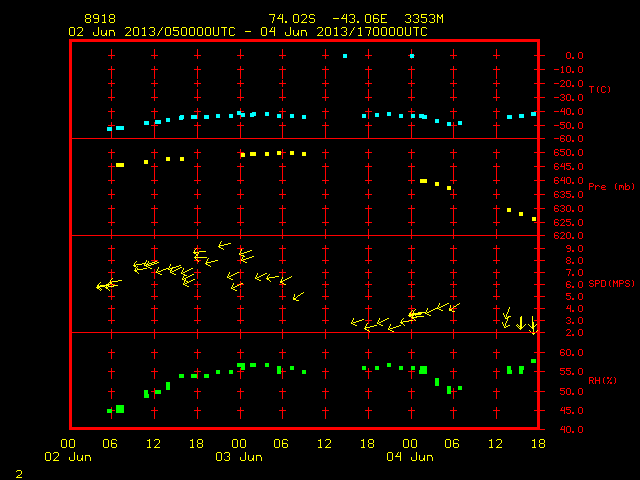Select the station ID 8918 text
The image size is (640, 480).
click(x=100, y=19)
